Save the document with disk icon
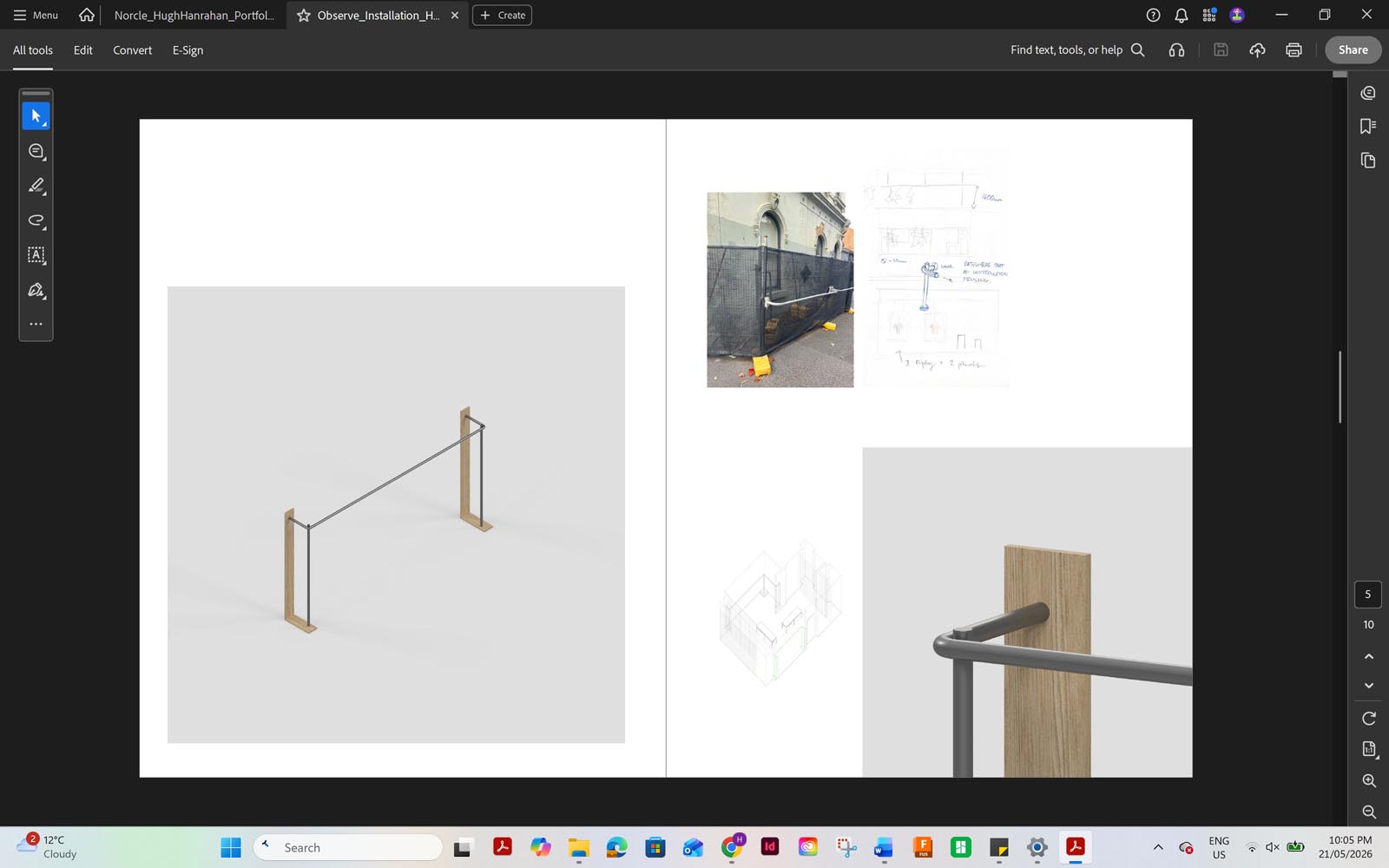1389x868 pixels. pos(1221,50)
